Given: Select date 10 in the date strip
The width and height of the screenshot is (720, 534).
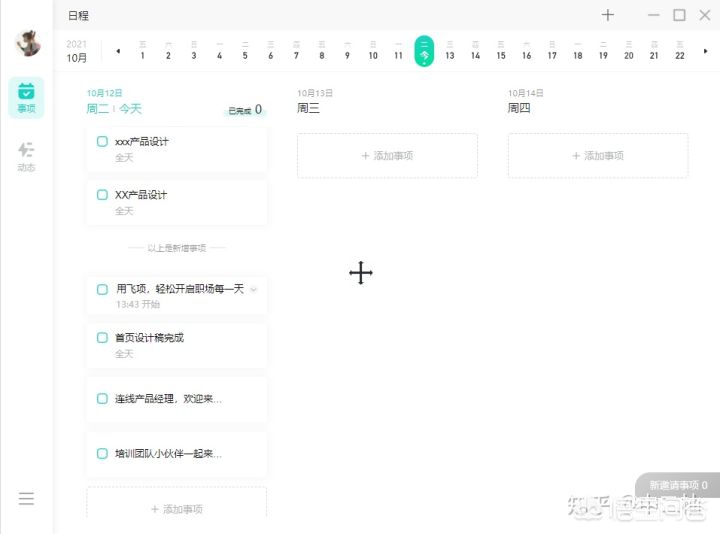Looking at the screenshot, I should (x=373, y=51).
